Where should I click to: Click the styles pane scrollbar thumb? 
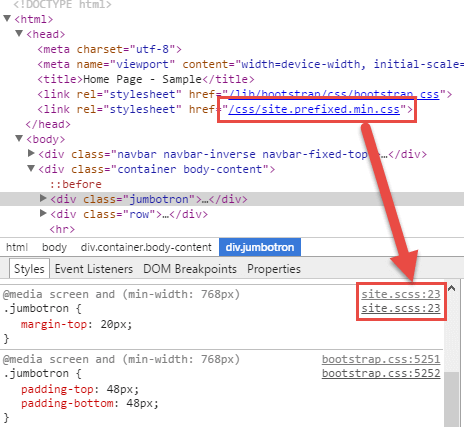point(451,399)
